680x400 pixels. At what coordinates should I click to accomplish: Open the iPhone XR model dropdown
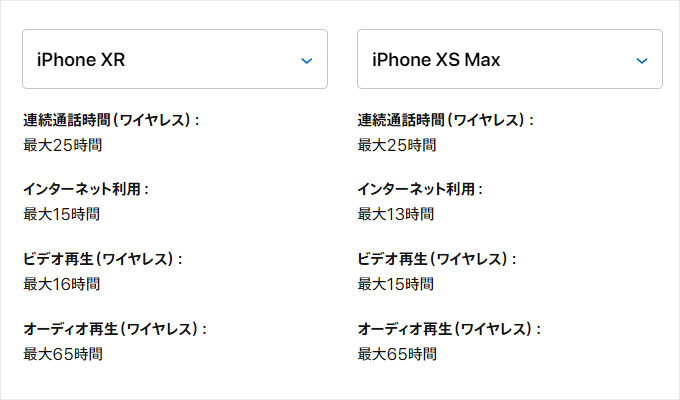[175, 59]
